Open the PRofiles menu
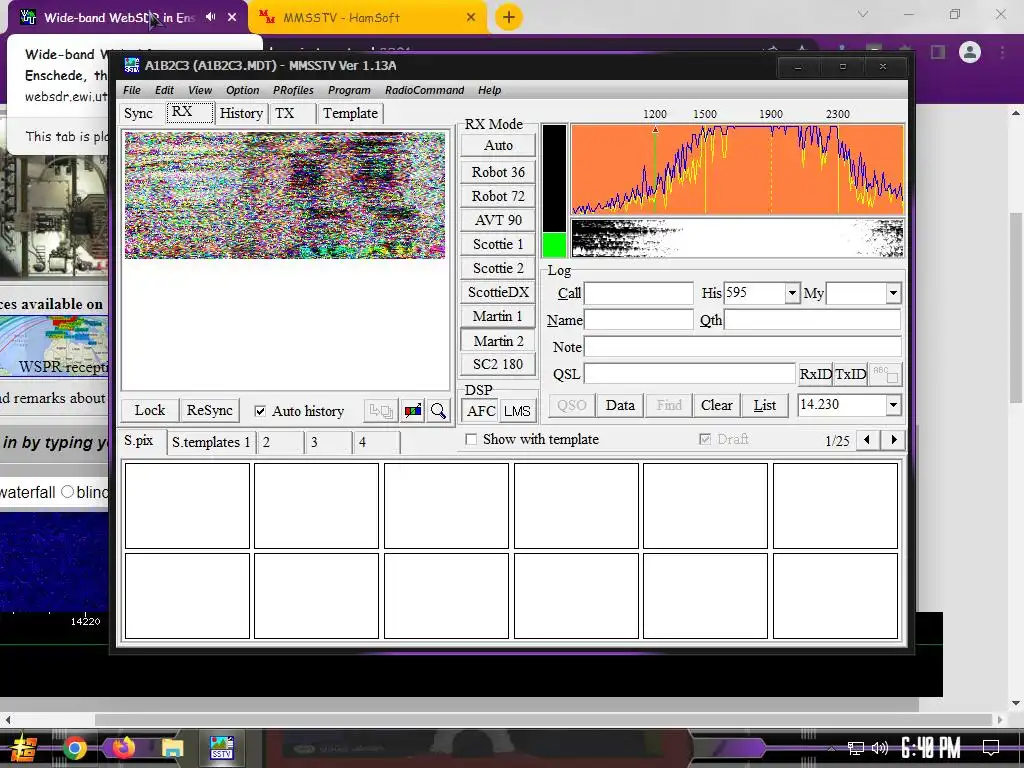The width and height of the screenshot is (1024, 768). [x=293, y=90]
